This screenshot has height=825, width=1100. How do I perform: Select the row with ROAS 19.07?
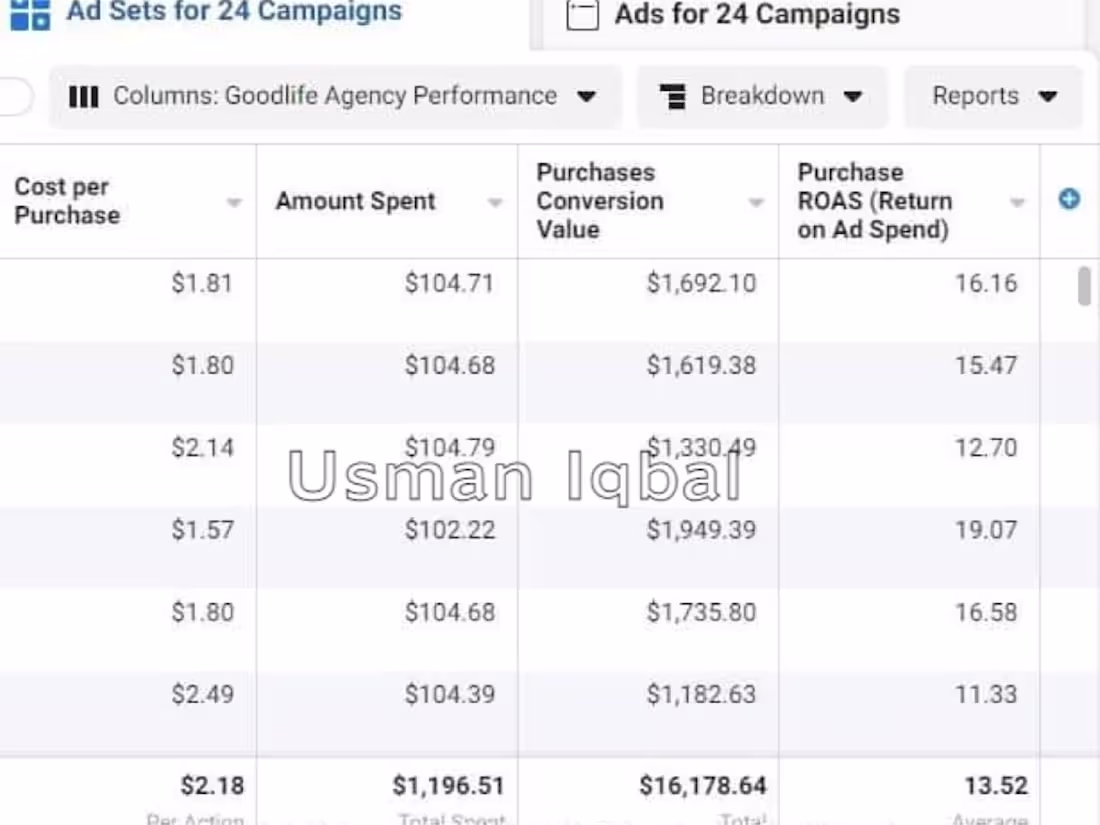(550, 530)
